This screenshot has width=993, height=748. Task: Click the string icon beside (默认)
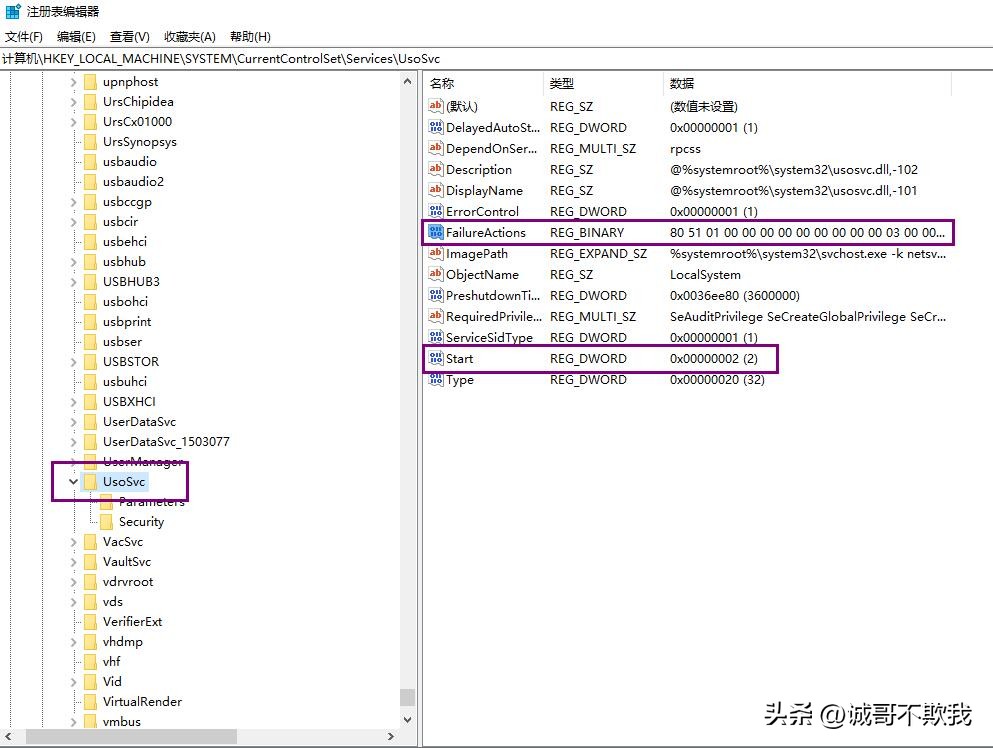pyautogui.click(x=435, y=106)
